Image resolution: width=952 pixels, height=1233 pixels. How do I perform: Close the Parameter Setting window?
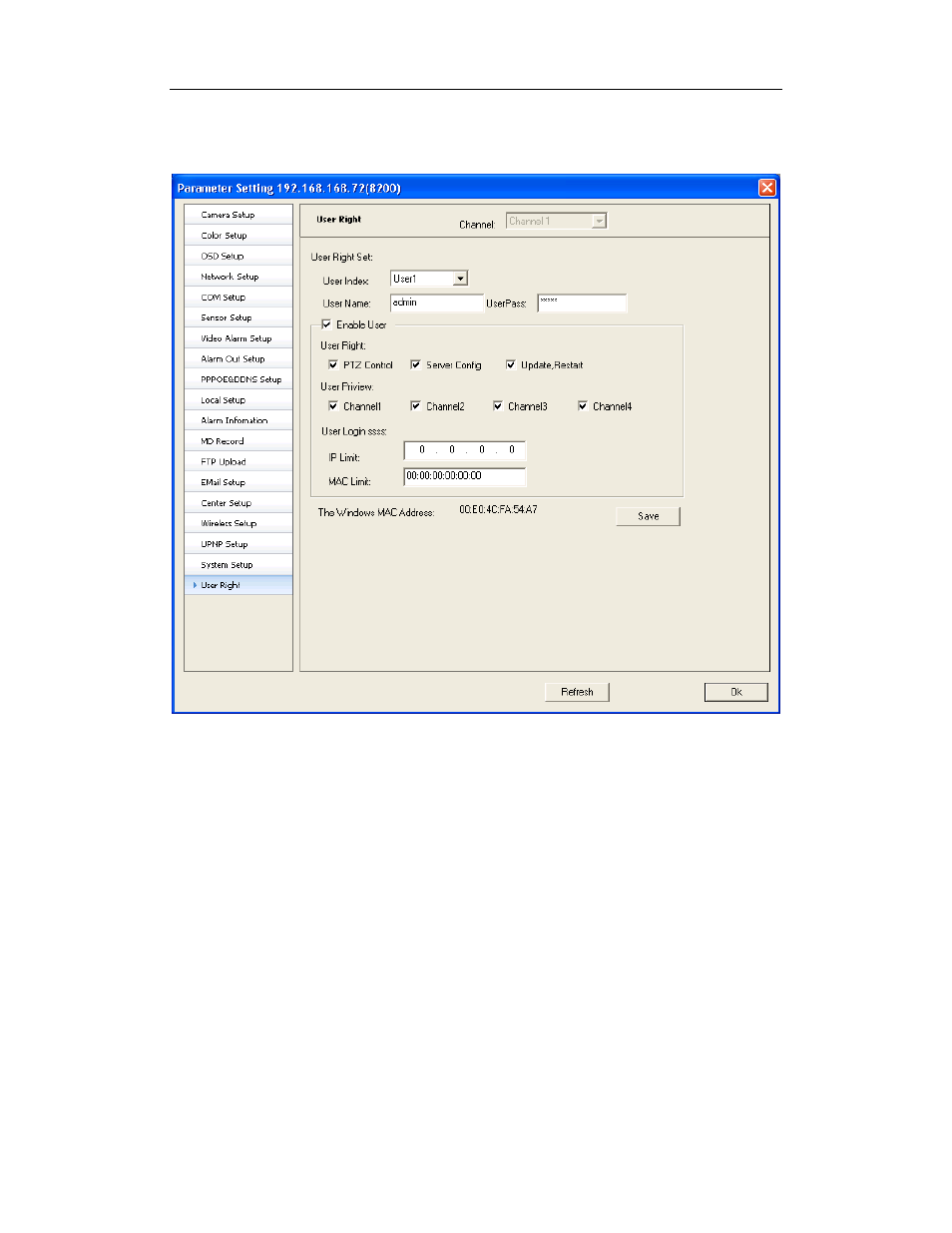pyautogui.click(x=767, y=188)
